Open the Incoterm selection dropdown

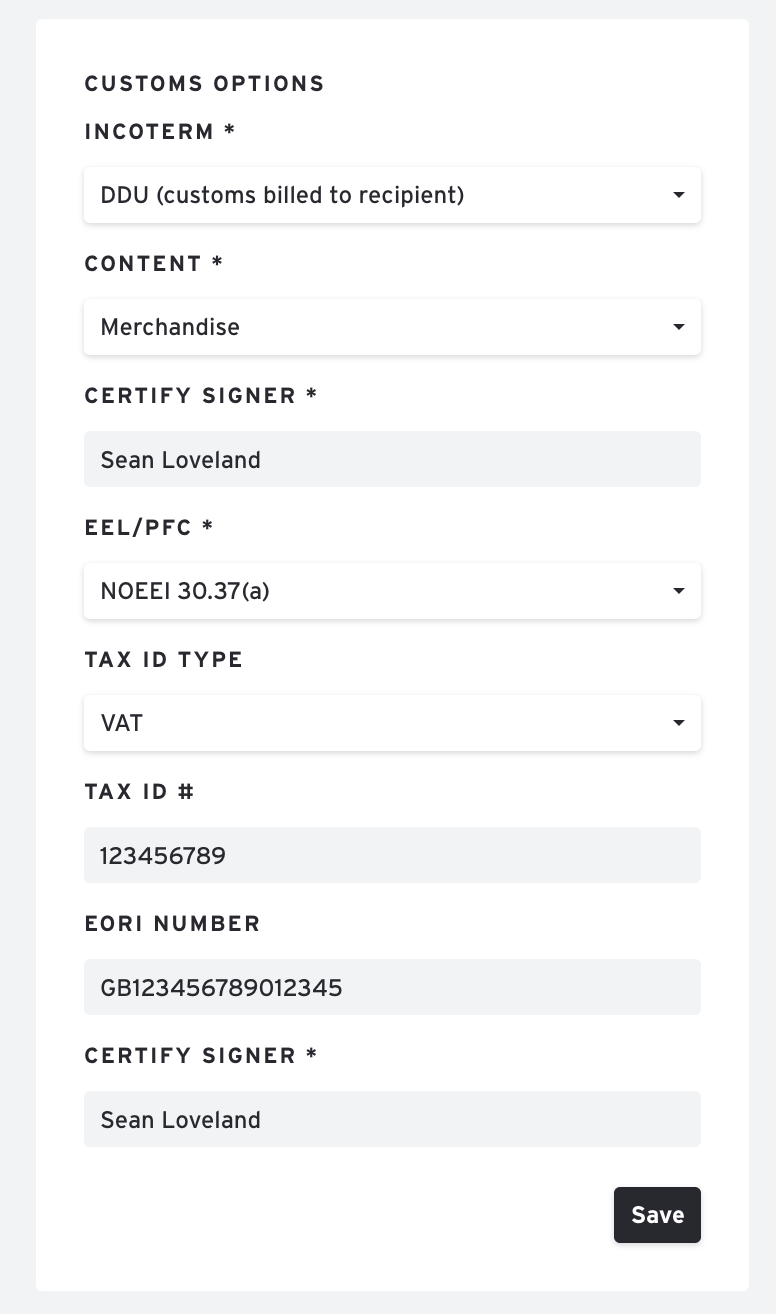click(392, 194)
